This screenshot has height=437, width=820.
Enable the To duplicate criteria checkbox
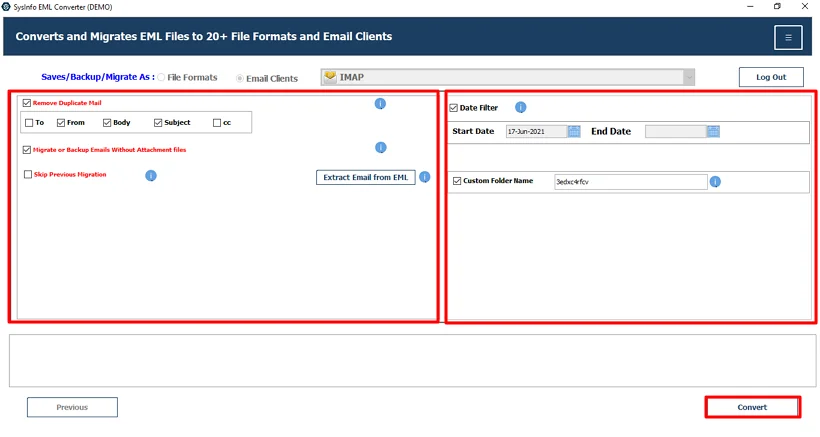29,123
